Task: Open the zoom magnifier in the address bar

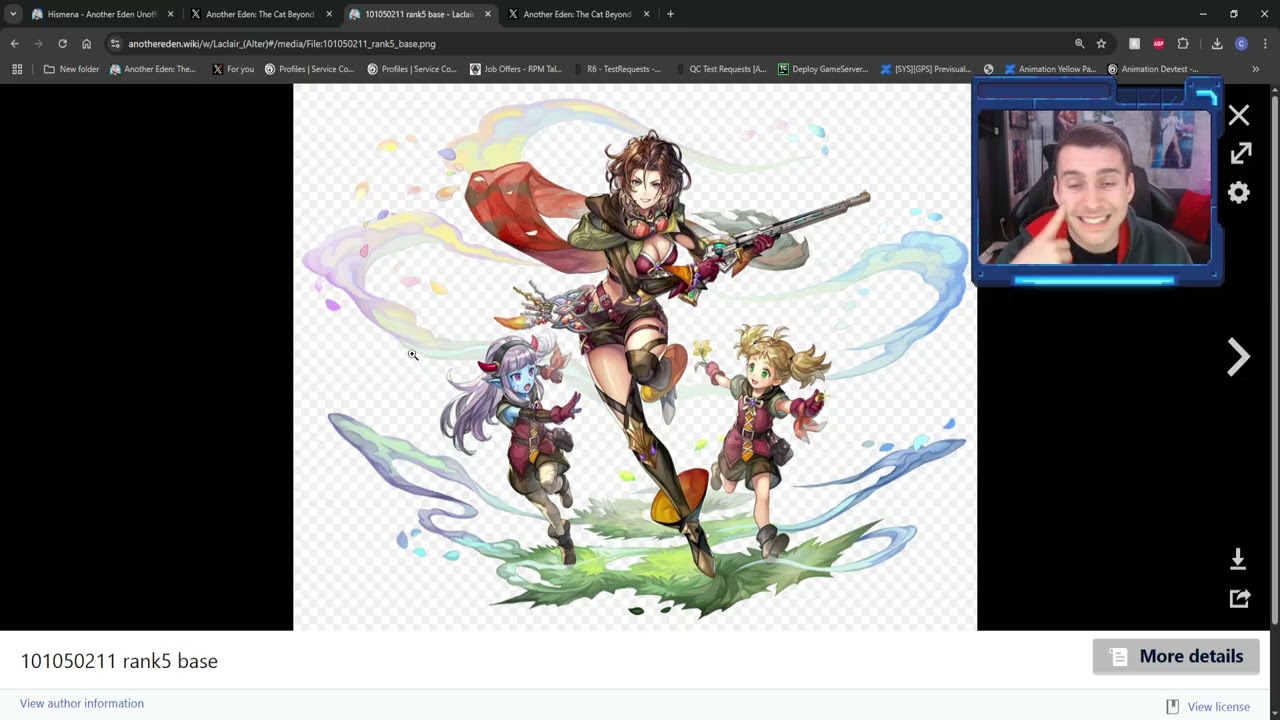Action: pos(1080,44)
